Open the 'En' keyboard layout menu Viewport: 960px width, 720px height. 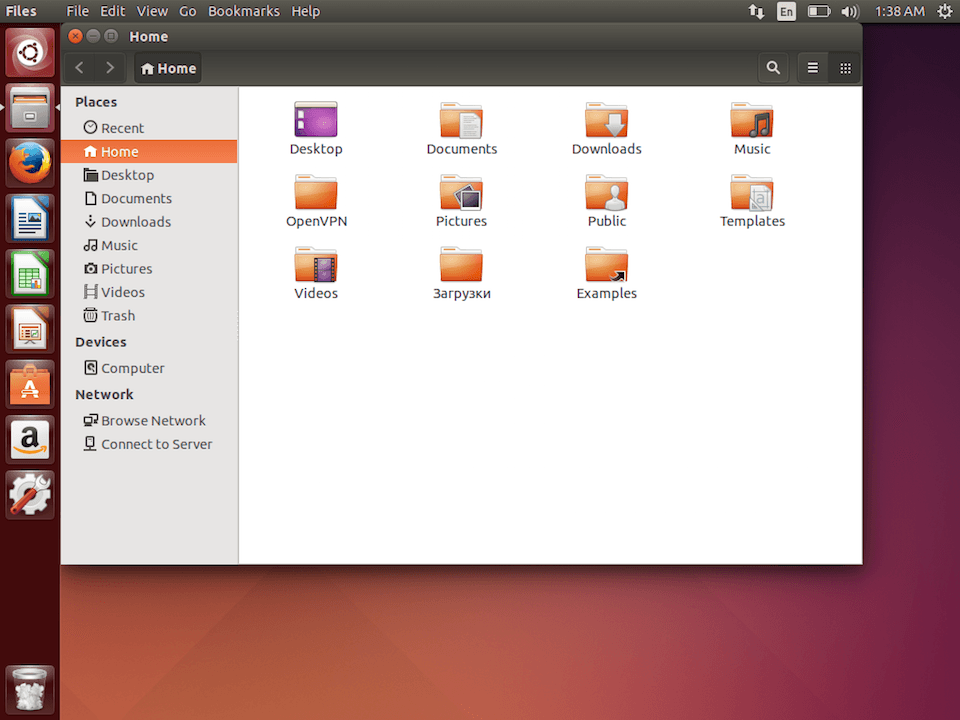point(786,11)
